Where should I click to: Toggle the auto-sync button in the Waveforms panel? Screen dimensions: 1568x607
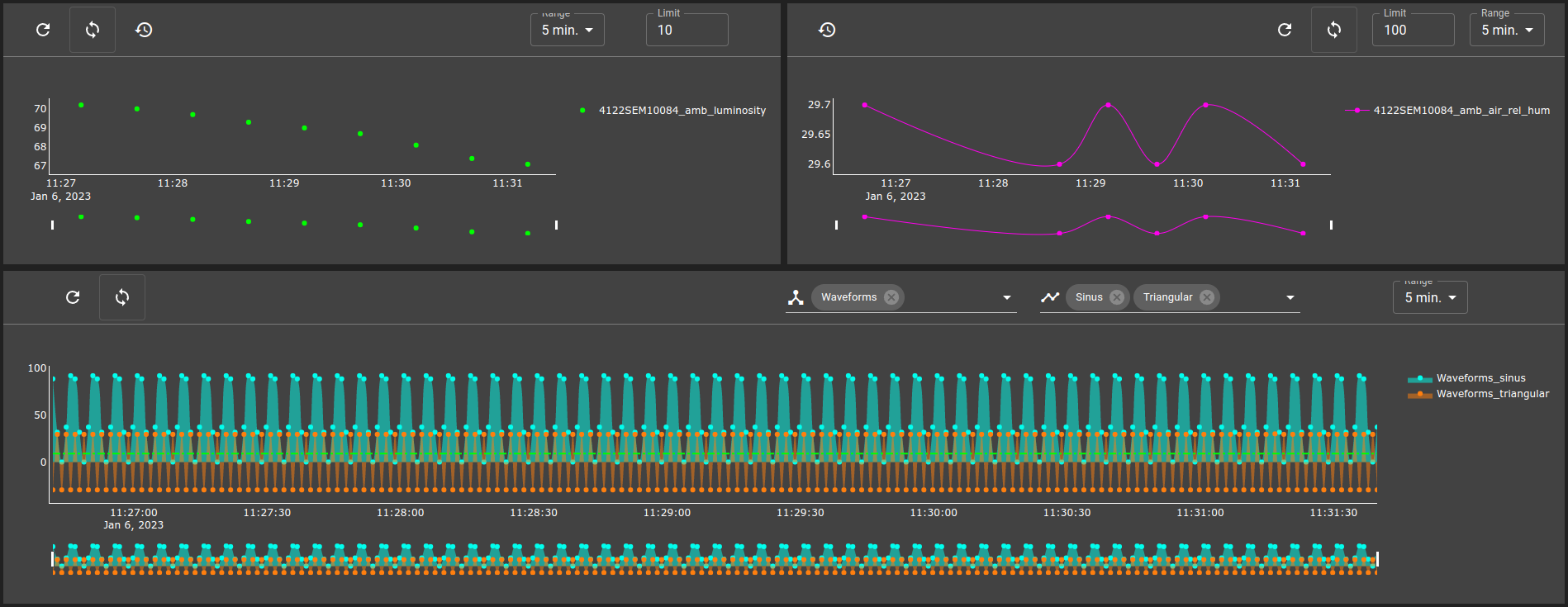click(122, 297)
